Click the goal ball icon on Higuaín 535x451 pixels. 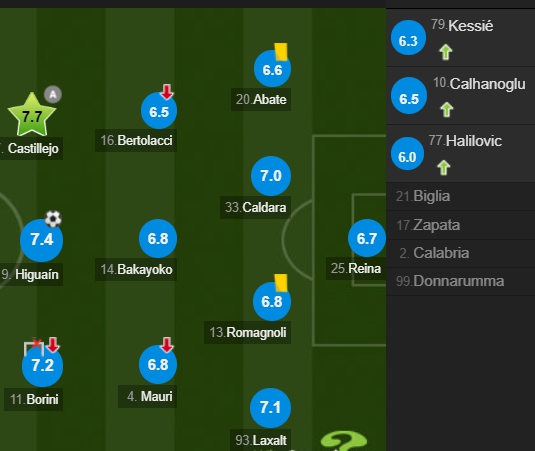pos(53,219)
